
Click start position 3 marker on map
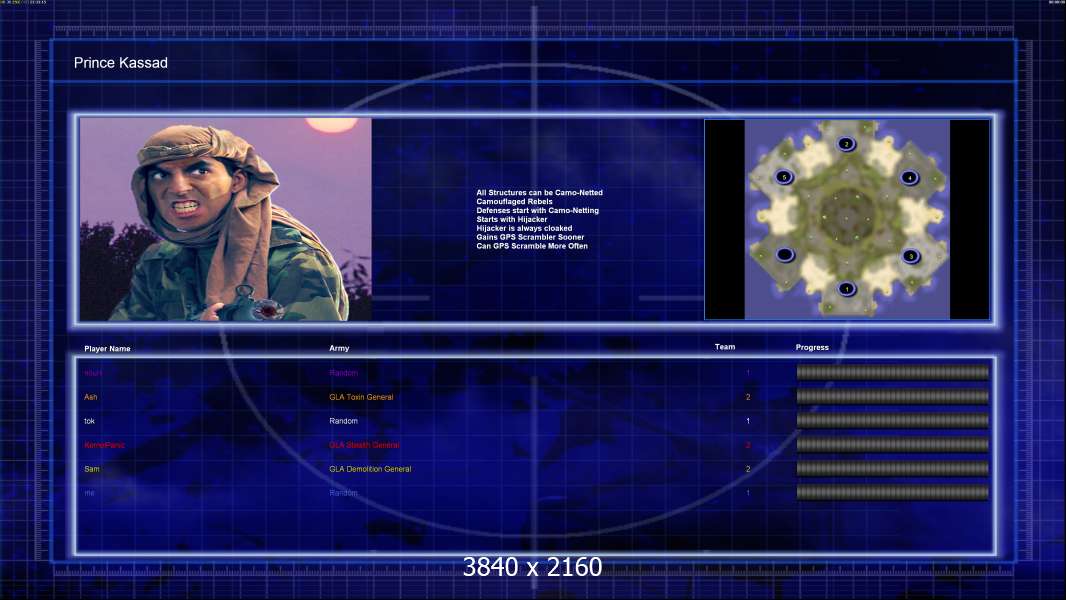[910, 256]
